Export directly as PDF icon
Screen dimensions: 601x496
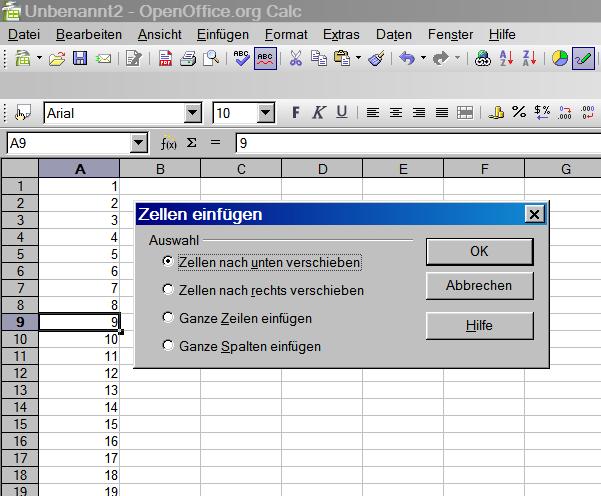coord(165,59)
